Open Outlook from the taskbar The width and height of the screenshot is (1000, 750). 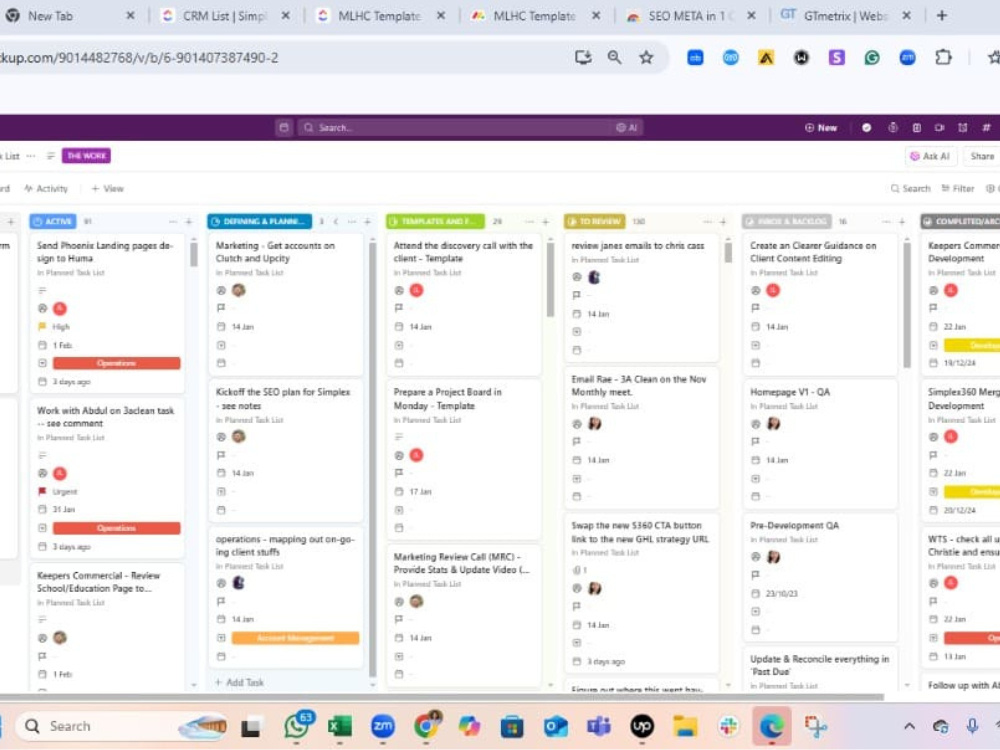(x=555, y=726)
